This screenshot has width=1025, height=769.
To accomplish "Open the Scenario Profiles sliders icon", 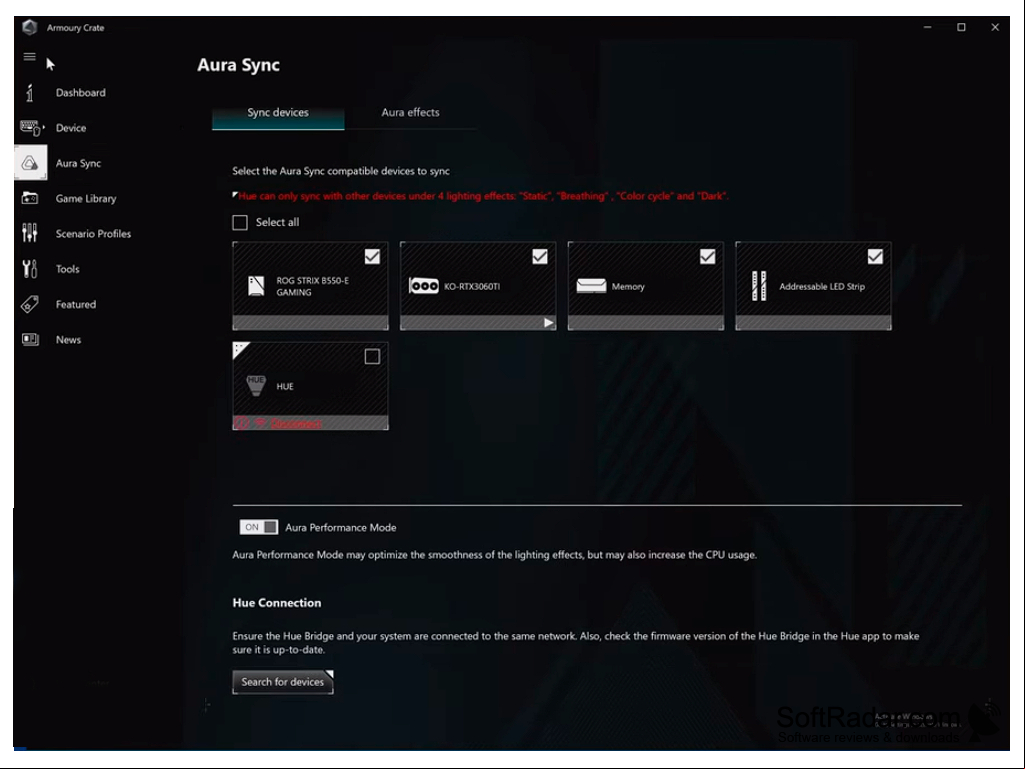I will click(x=30, y=233).
